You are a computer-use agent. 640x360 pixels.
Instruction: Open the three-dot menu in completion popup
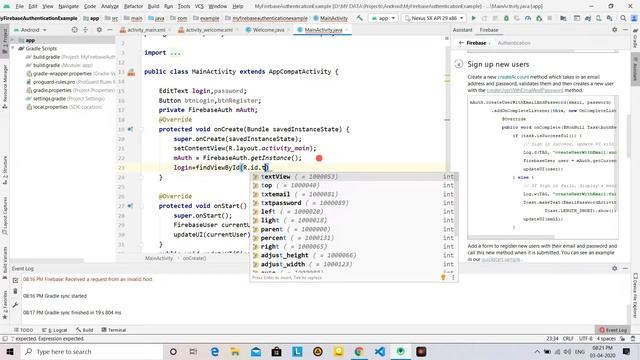[453, 277]
